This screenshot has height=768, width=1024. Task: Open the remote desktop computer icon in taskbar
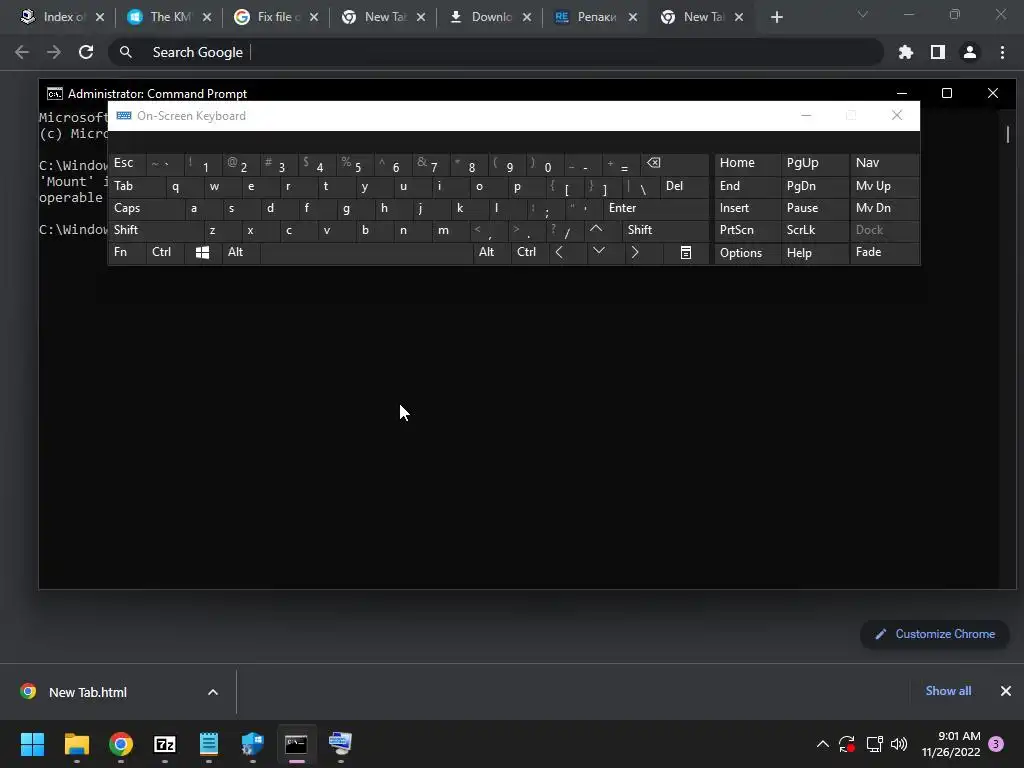click(340, 744)
